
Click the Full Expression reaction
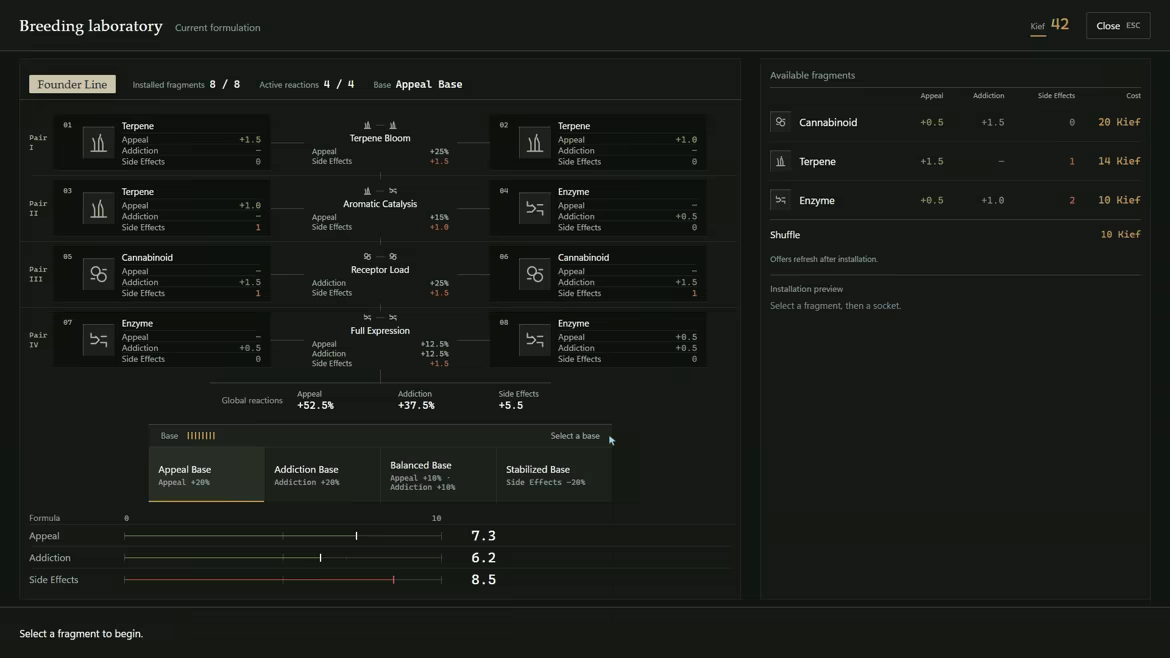pyautogui.click(x=380, y=340)
